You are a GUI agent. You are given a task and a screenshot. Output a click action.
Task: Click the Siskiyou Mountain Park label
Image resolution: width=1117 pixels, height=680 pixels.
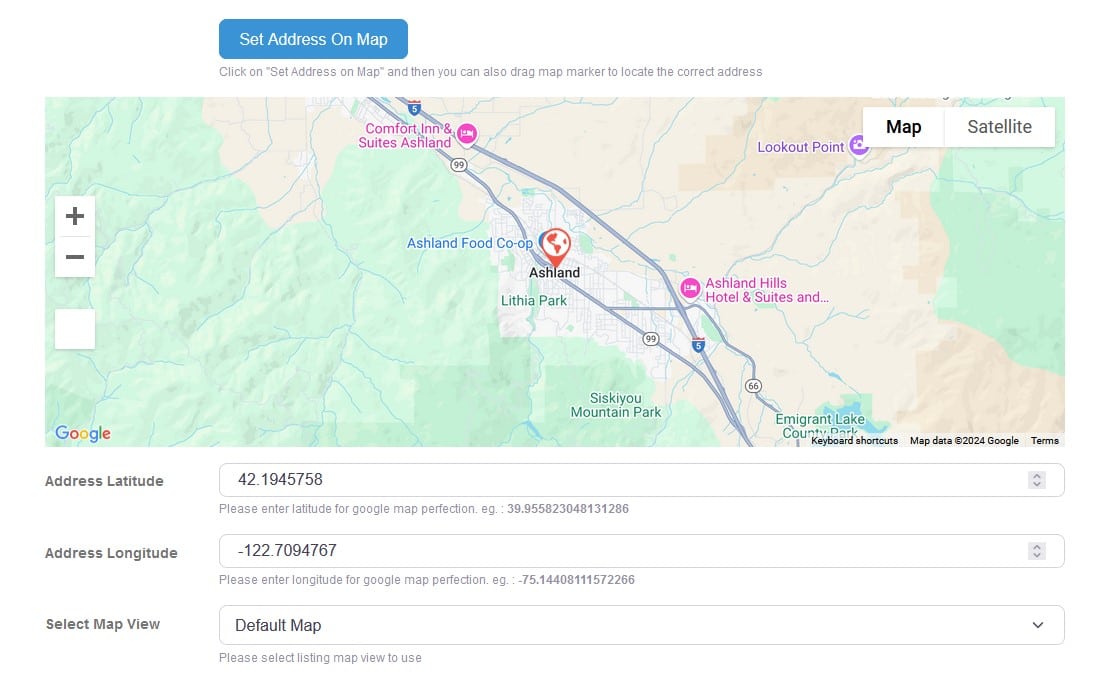tap(615, 405)
